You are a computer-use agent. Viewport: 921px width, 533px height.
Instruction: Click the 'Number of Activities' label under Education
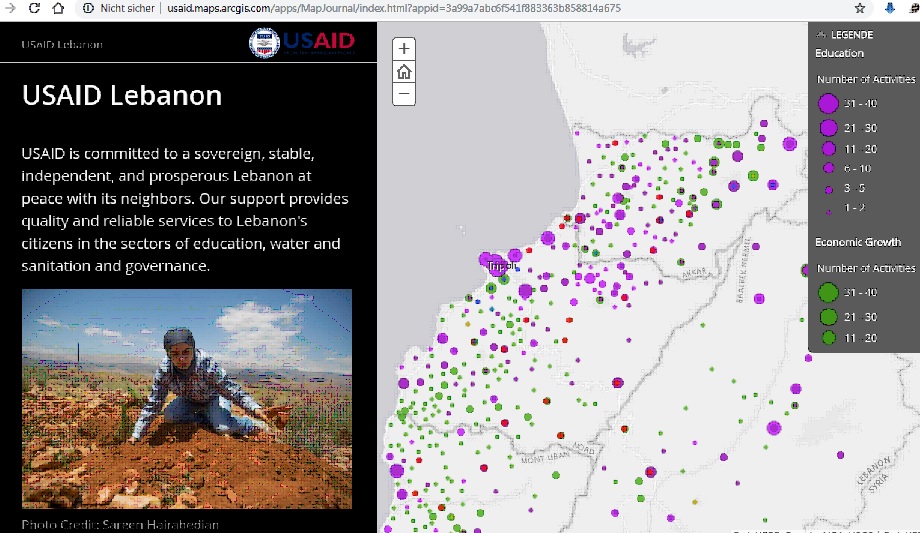click(866, 79)
